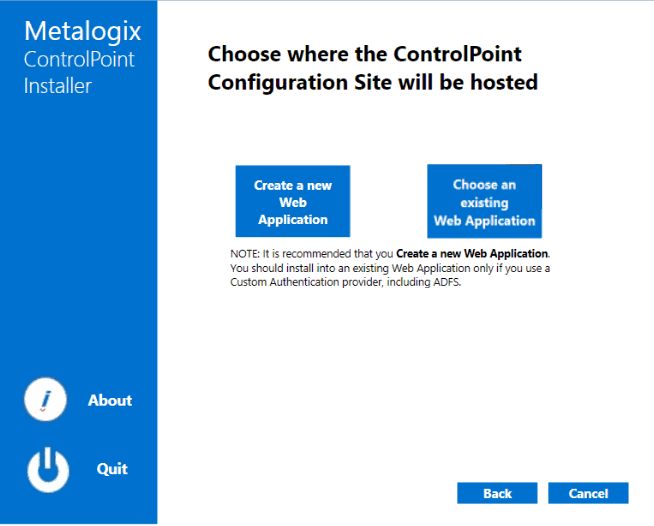654x526 pixels.
Task: Click the word 'Installer' in the sidebar
Action: (58, 86)
